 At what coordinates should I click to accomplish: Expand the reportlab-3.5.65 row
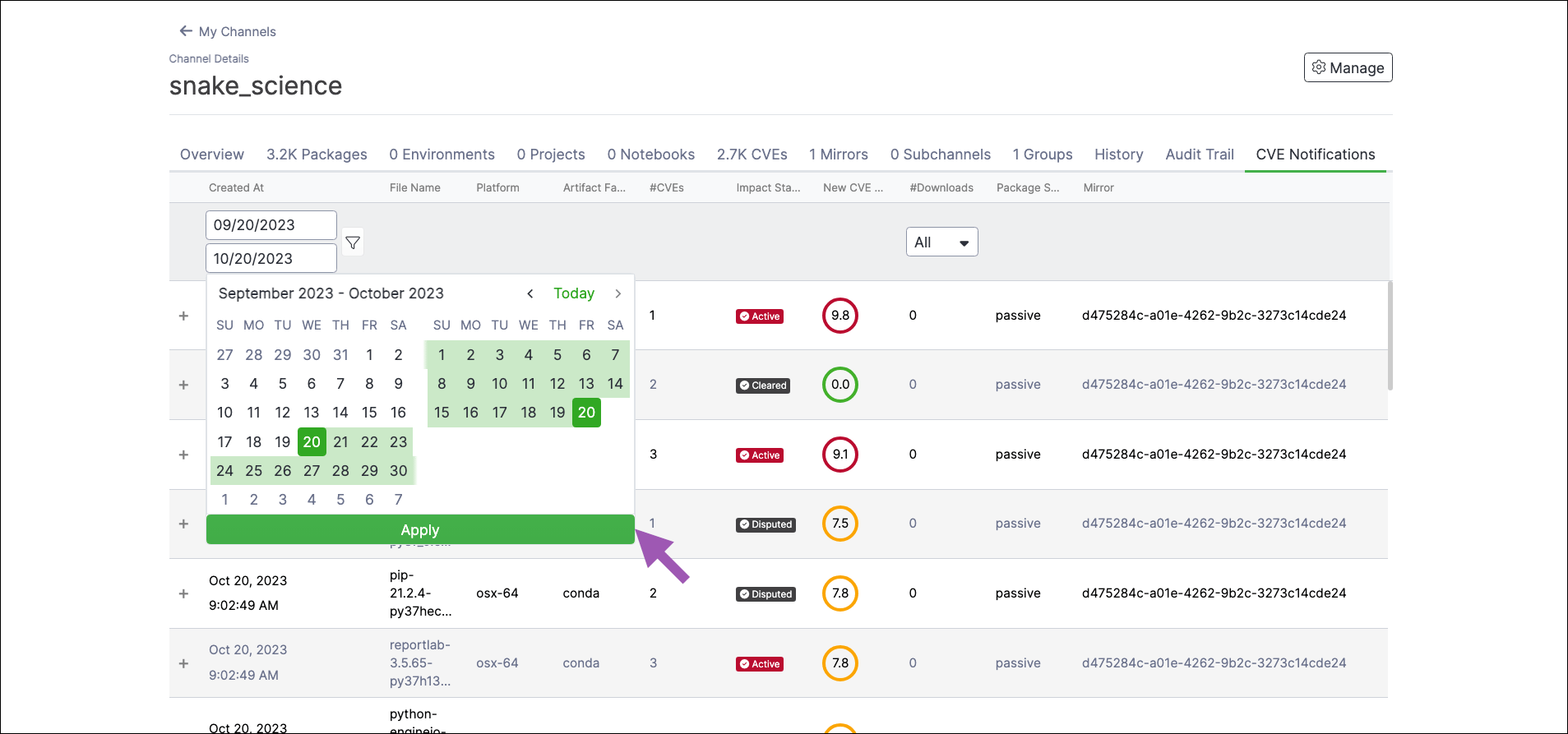pyautogui.click(x=183, y=663)
